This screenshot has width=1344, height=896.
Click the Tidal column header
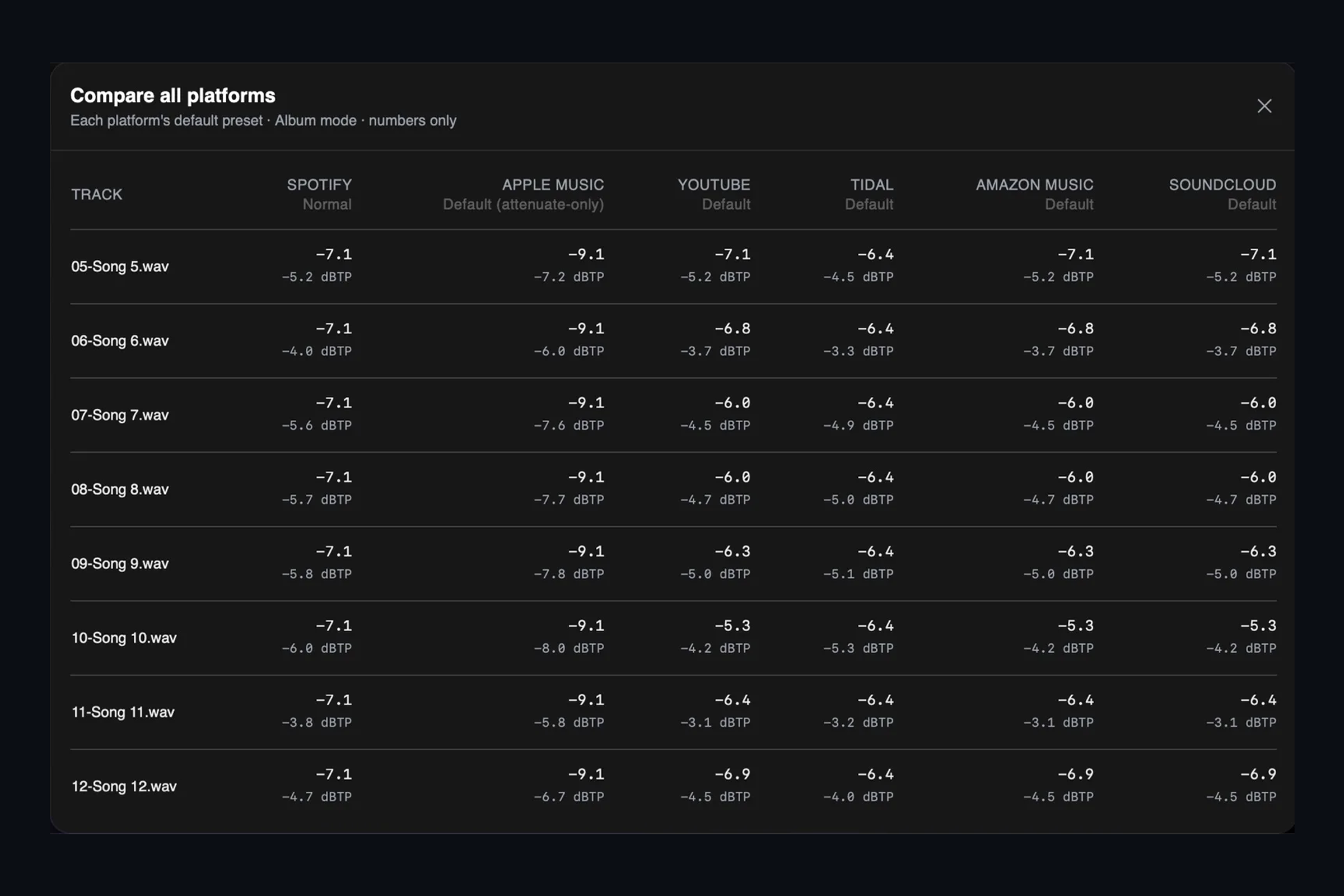point(871,185)
